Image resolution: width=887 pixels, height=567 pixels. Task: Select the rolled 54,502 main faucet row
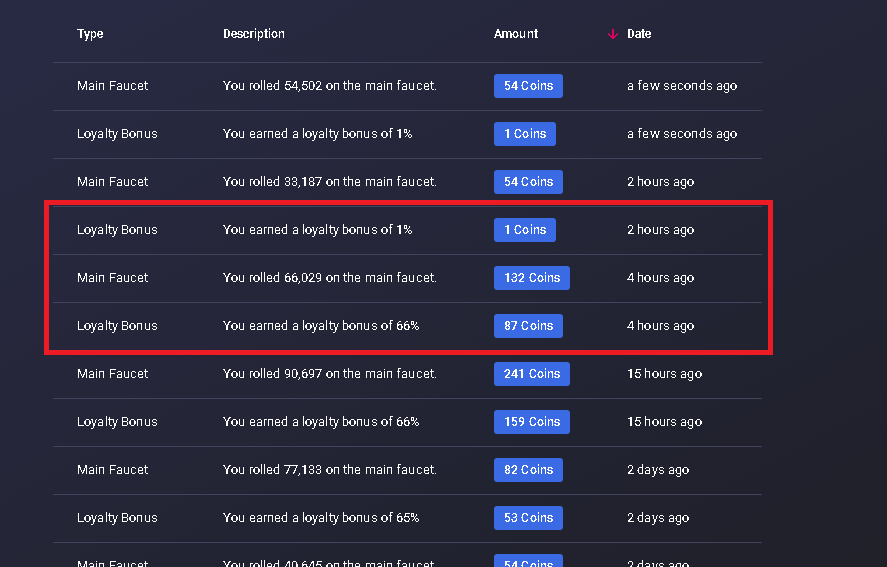[407, 86]
